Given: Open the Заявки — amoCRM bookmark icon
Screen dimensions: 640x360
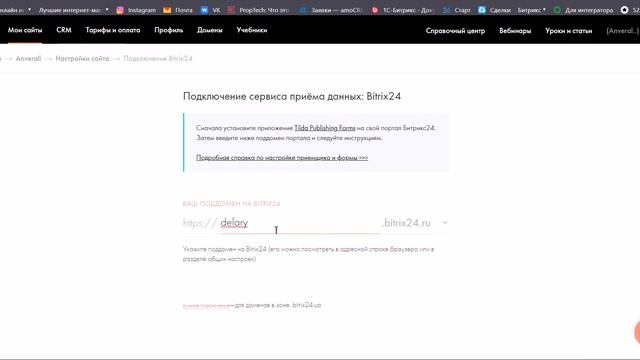Looking at the screenshot, I should pos(303,10).
